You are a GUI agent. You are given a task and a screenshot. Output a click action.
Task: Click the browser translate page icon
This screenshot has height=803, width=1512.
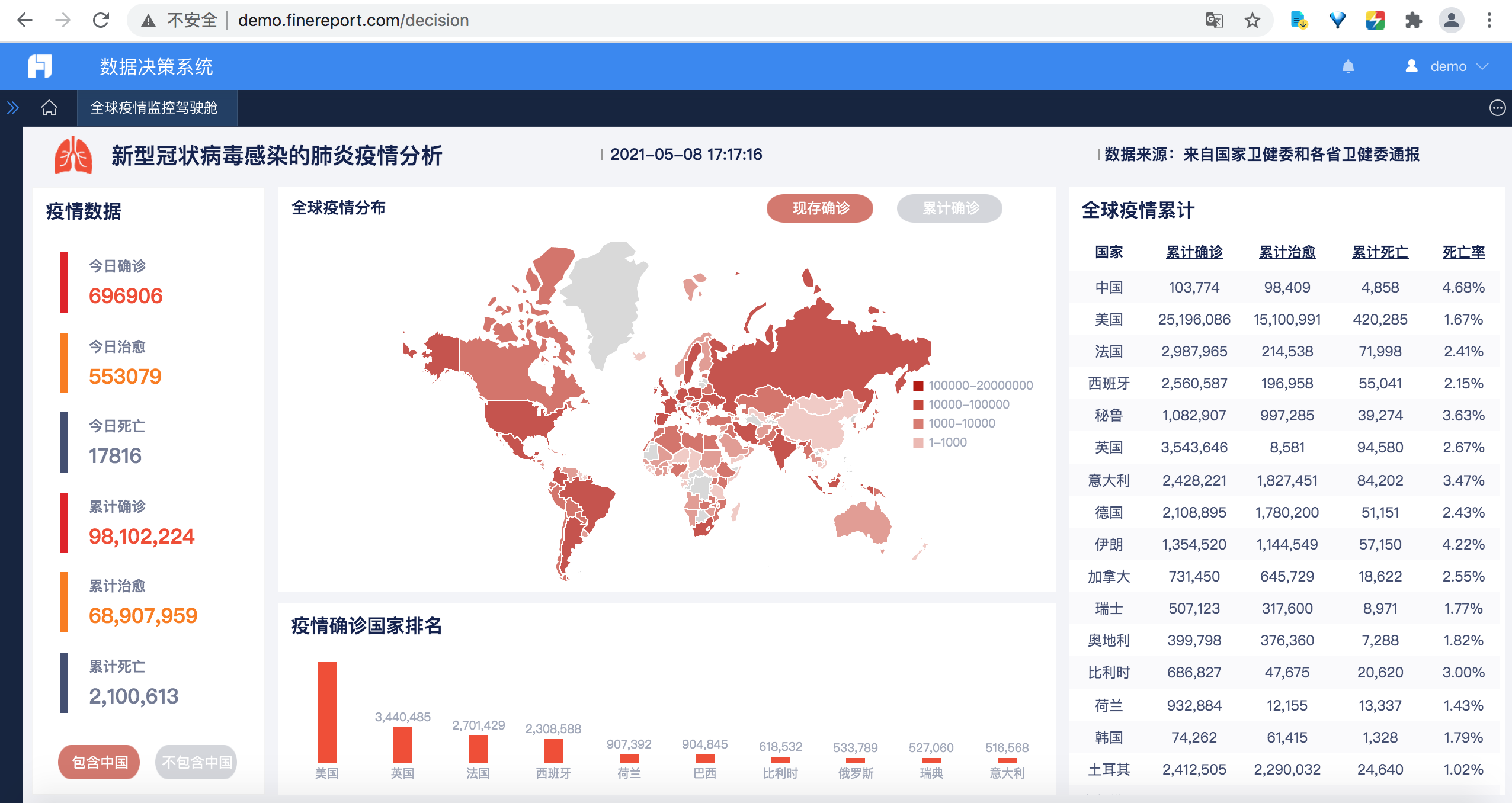(1214, 21)
